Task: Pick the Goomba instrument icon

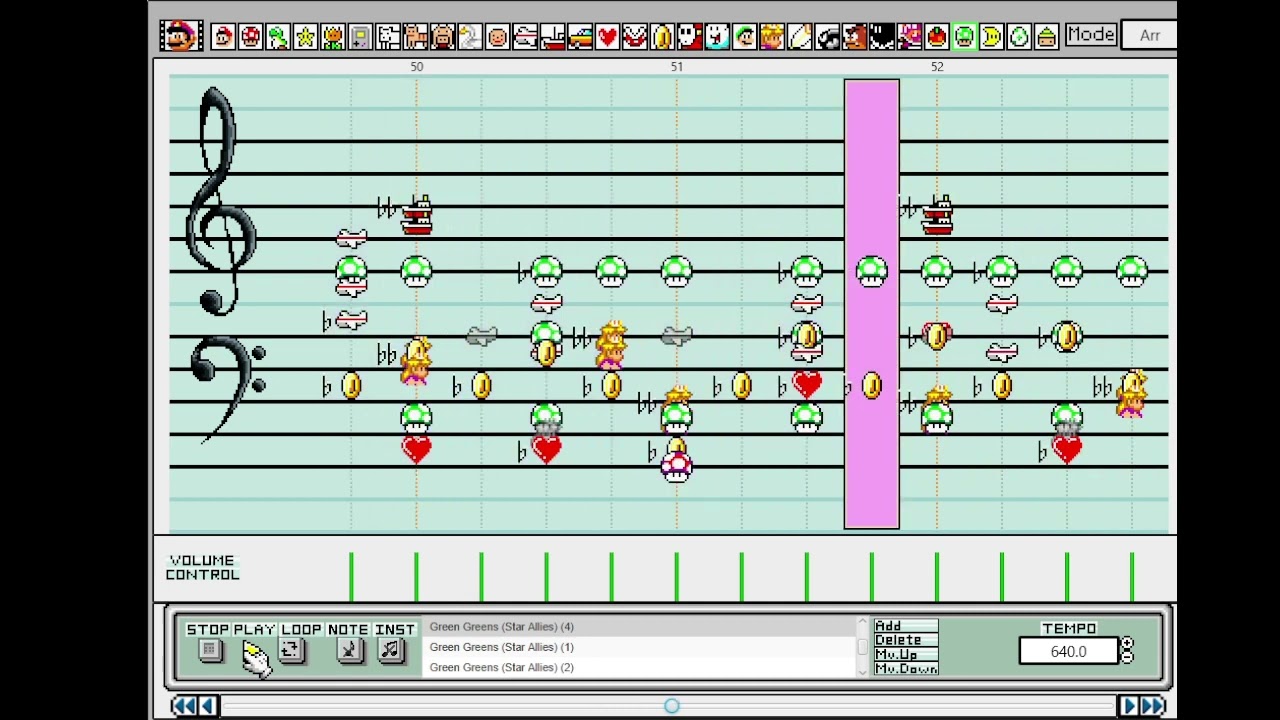Action: click(854, 37)
